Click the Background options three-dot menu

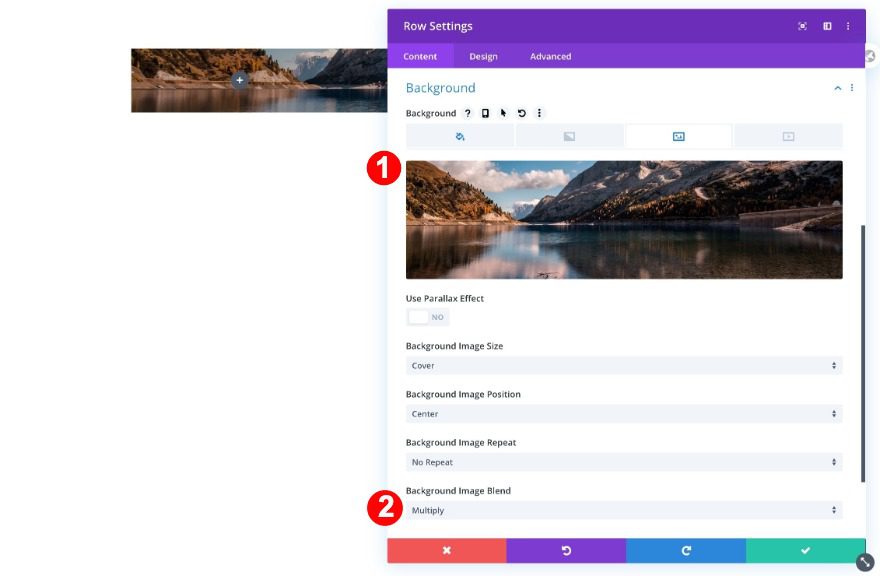click(x=538, y=113)
